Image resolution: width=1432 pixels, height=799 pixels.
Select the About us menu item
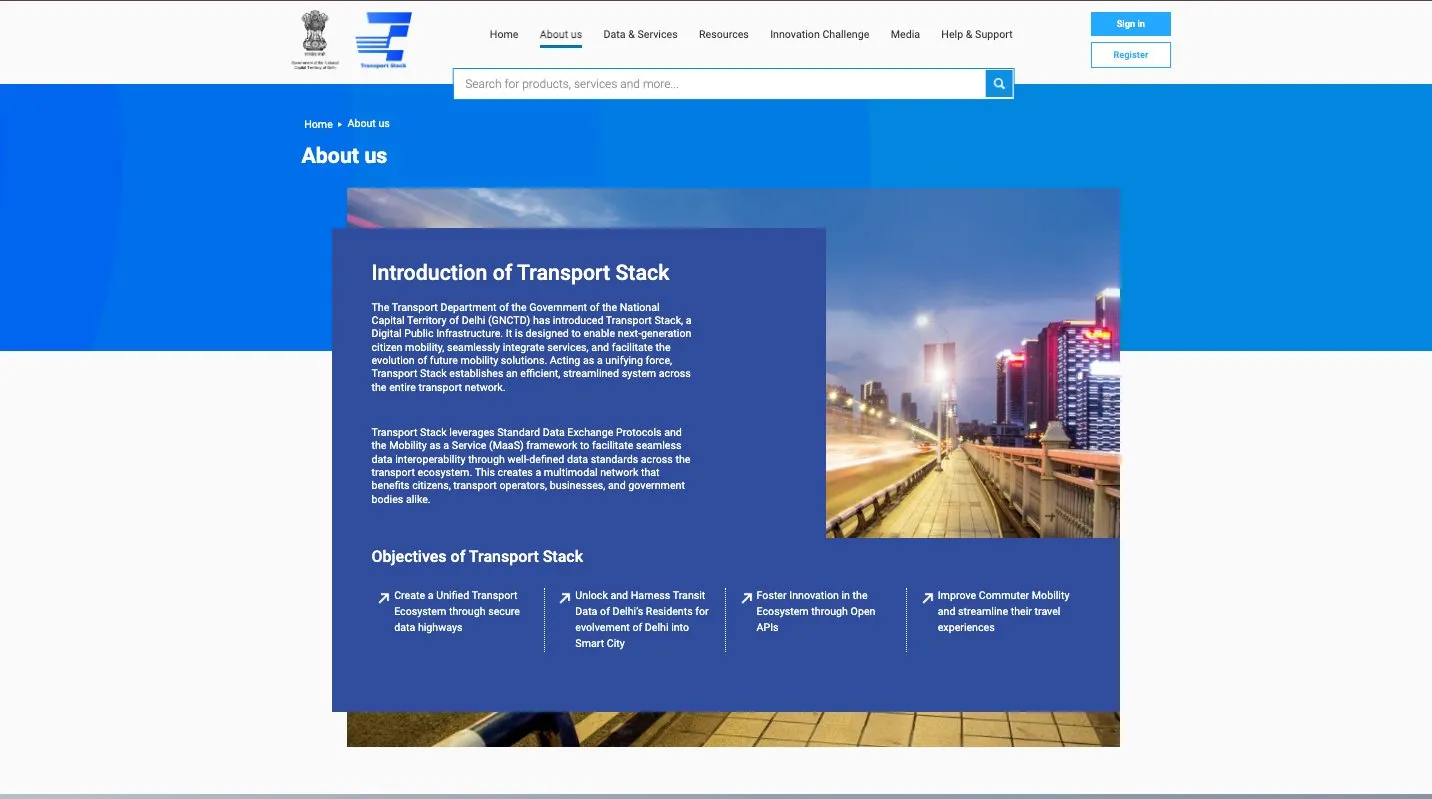coord(561,34)
